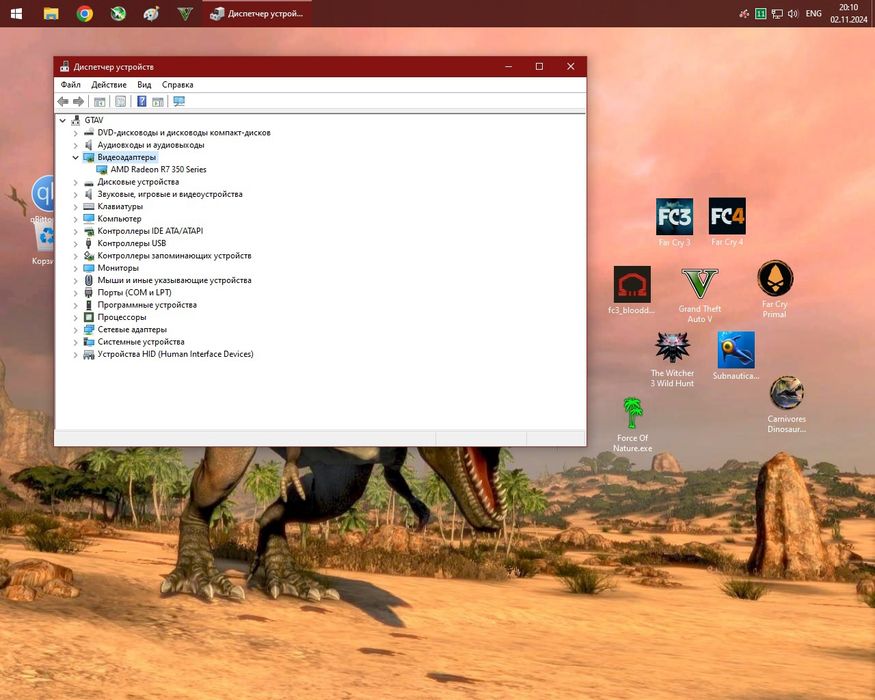Collapse the GTAV root node
Viewport: 875px width, 700px height.
pos(62,120)
